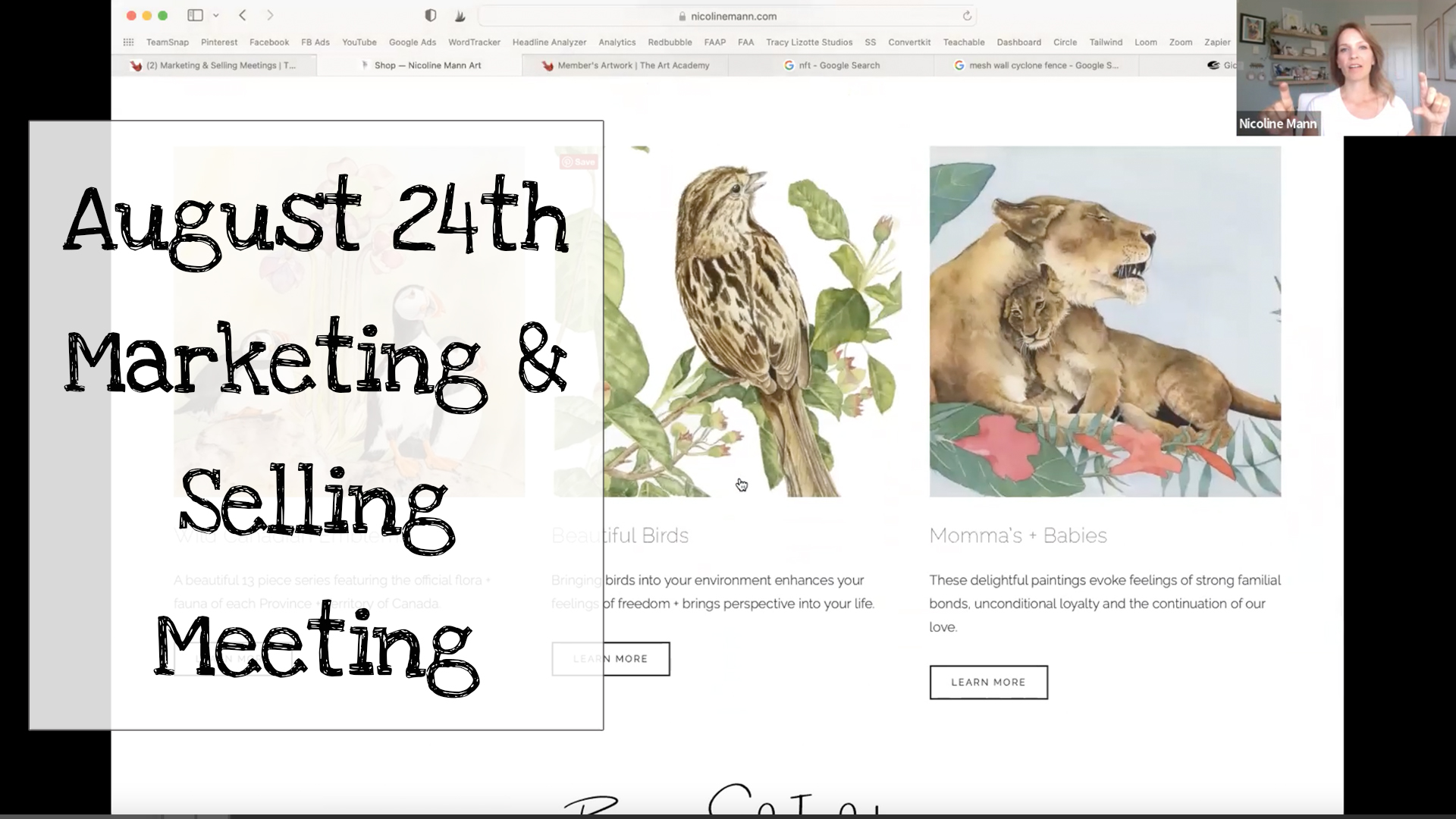Click the Nicoline Mann webcam video tile
1456x819 pixels.
[1346, 68]
